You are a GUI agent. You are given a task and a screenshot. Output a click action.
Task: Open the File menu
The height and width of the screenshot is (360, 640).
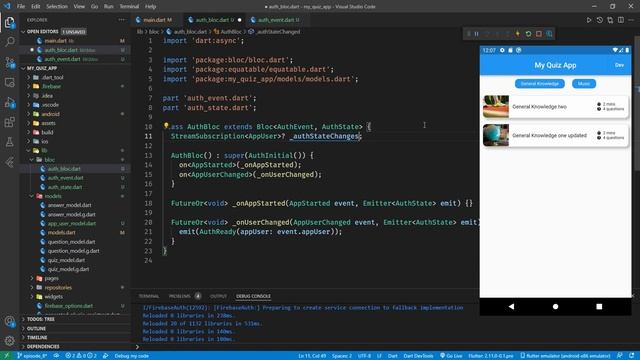[21, 7]
